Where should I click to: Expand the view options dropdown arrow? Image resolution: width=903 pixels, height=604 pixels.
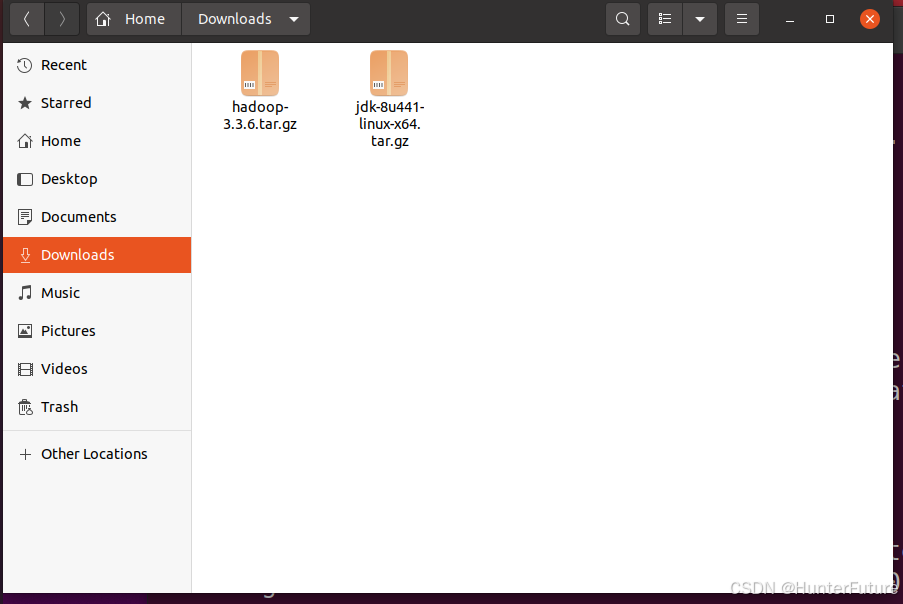point(700,19)
